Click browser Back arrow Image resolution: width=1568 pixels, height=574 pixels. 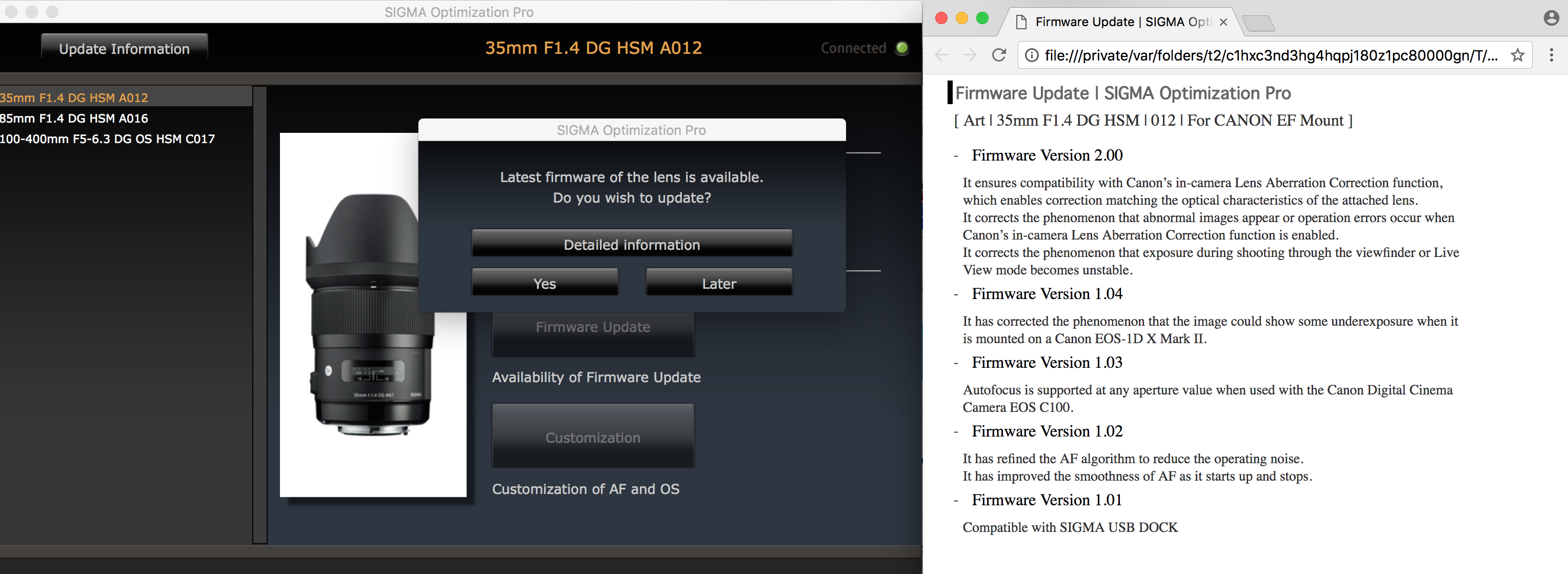[x=941, y=55]
